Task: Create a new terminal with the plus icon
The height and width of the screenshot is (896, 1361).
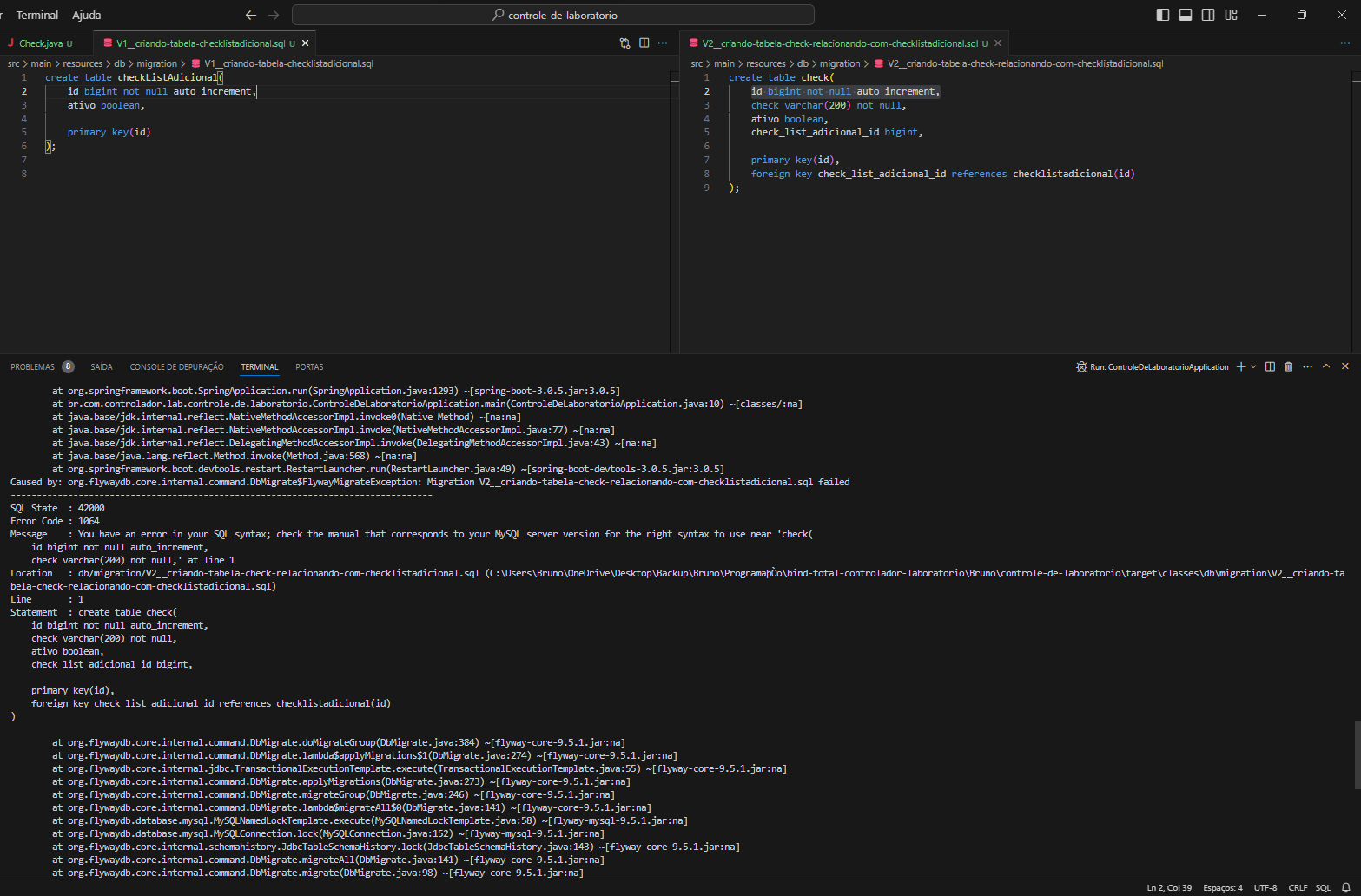Action: coord(1241,366)
